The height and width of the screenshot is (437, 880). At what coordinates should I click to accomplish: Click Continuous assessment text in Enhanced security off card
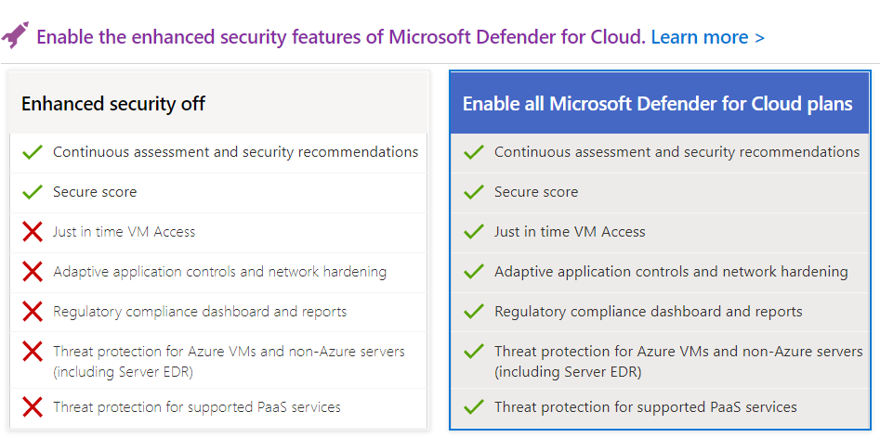(236, 152)
